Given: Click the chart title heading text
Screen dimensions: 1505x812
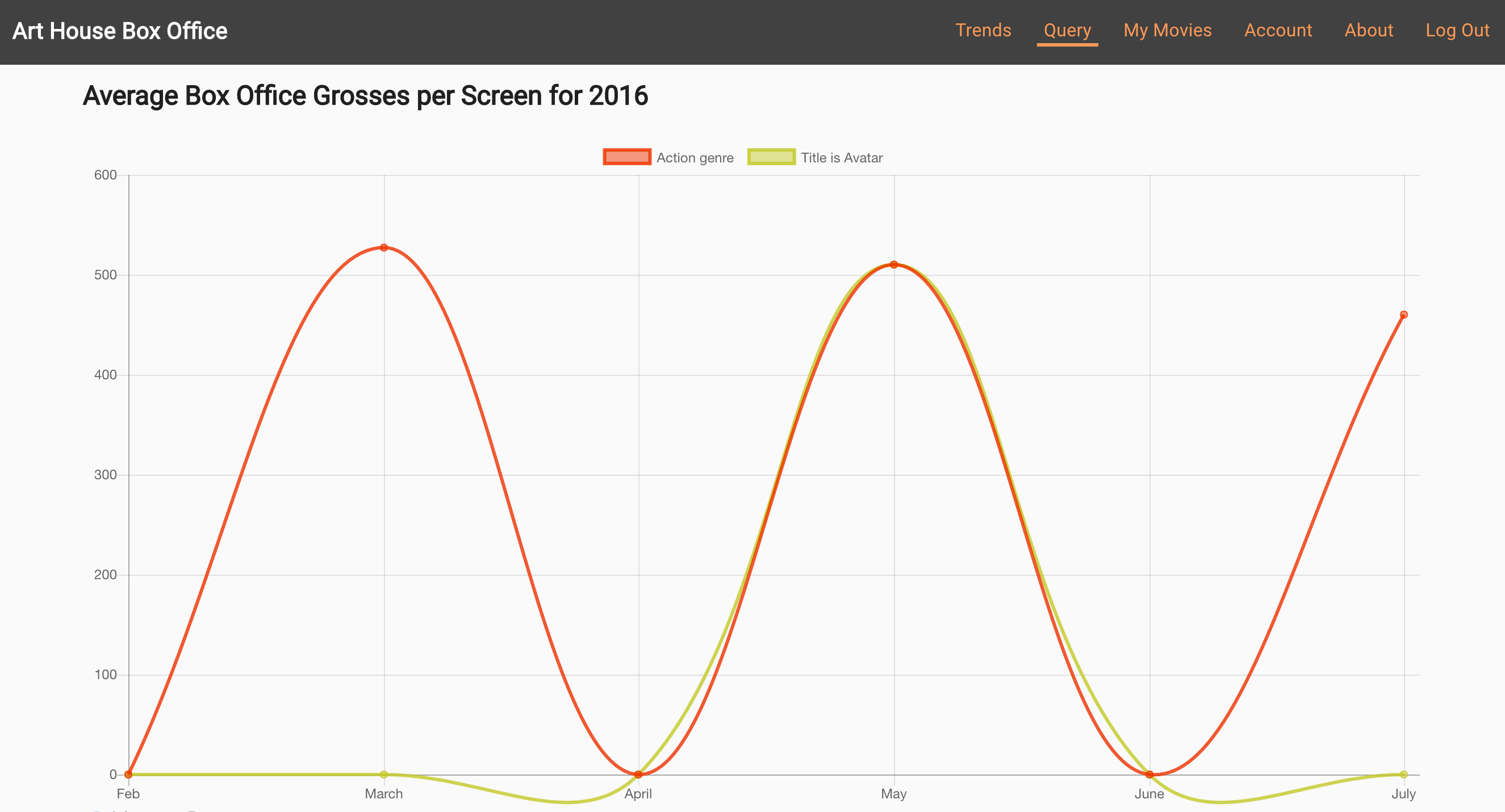Looking at the screenshot, I should (x=365, y=96).
